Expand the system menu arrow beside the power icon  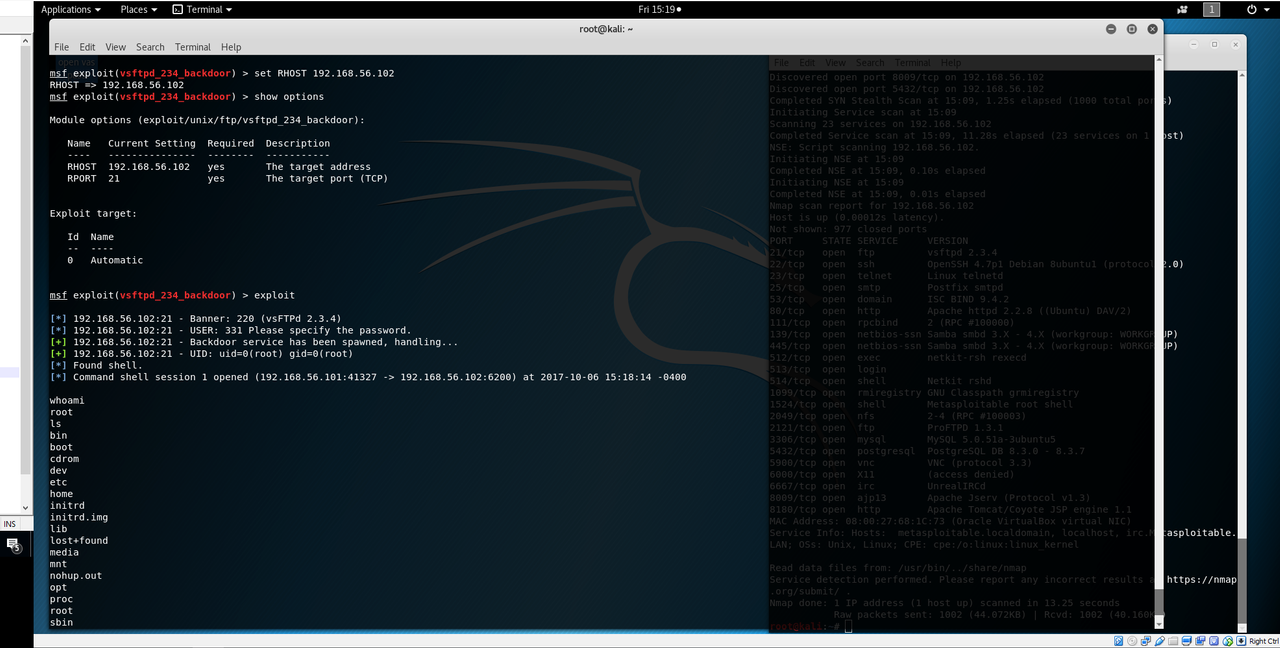click(1265, 9)
